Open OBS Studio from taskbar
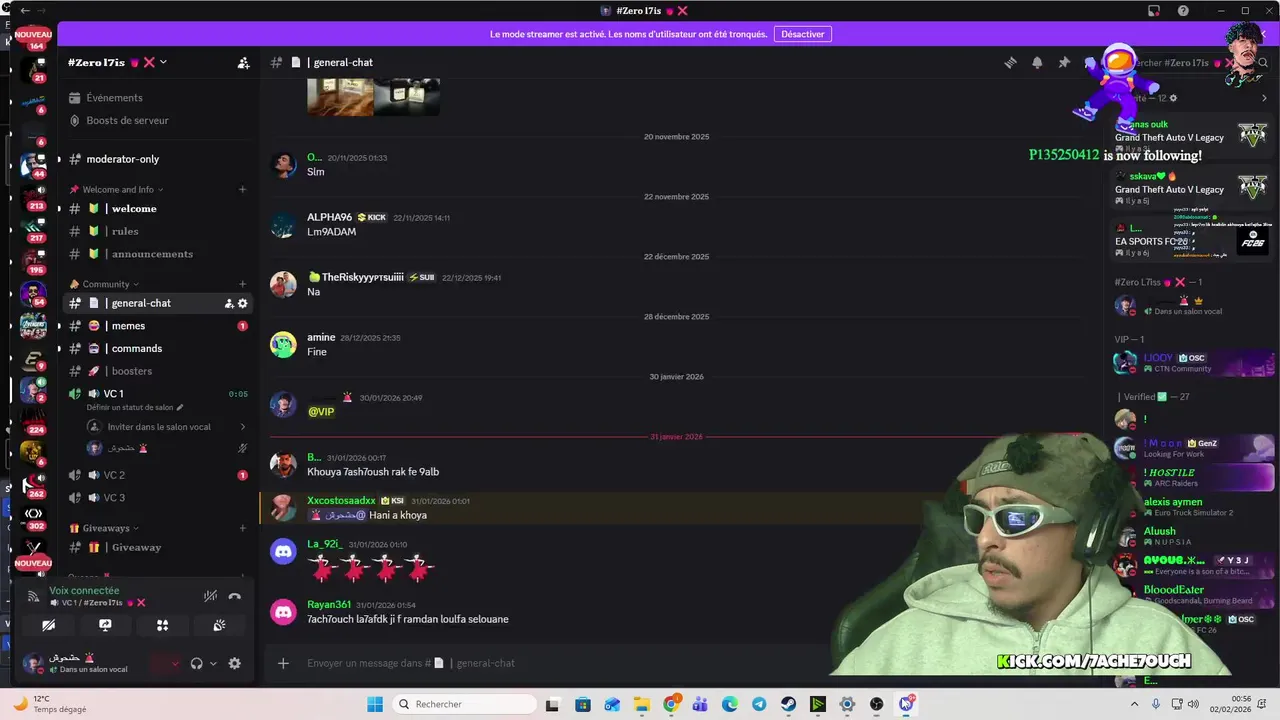 click(x=876, y=704)
